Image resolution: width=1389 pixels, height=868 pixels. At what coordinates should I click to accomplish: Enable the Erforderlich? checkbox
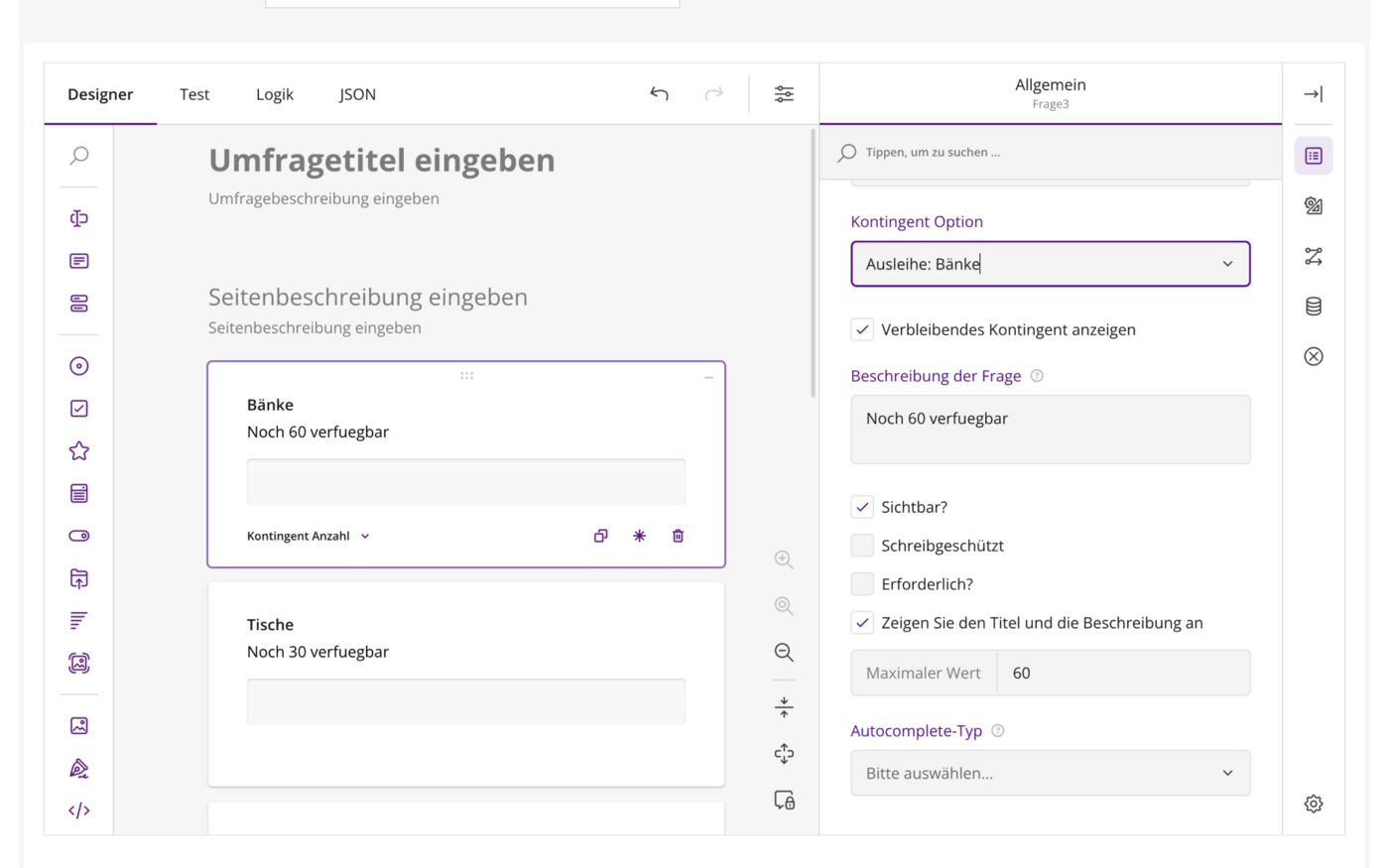click(x=862, y=584)
